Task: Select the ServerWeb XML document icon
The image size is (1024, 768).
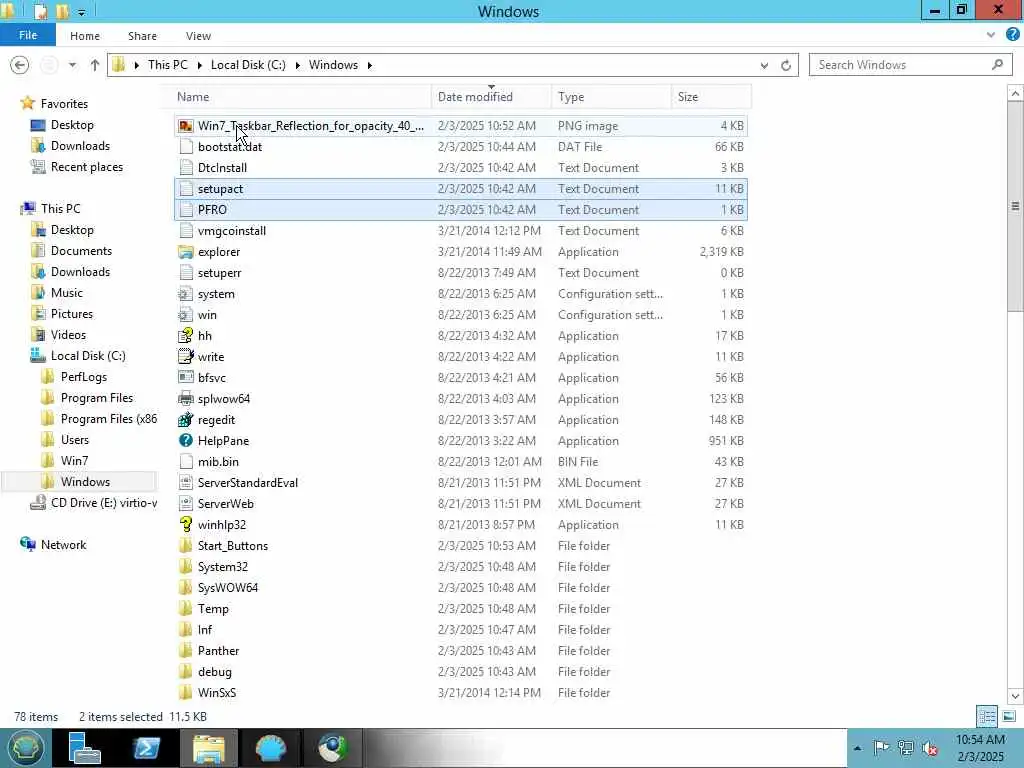Action: pos(185,504)
